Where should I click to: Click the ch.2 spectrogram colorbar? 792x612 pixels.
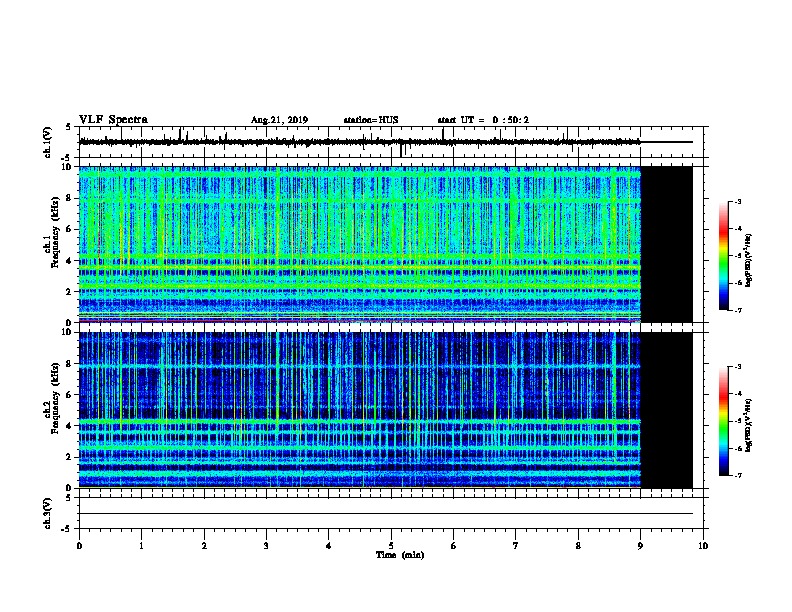point(723,421)
